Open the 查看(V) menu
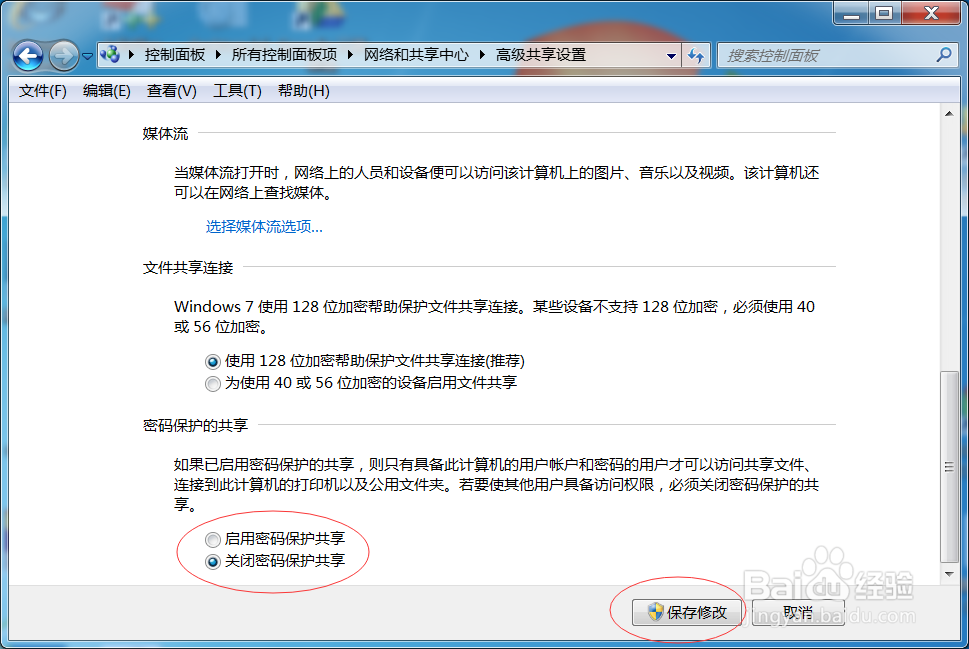Screen dimensions: 969x649 (171, 91)
